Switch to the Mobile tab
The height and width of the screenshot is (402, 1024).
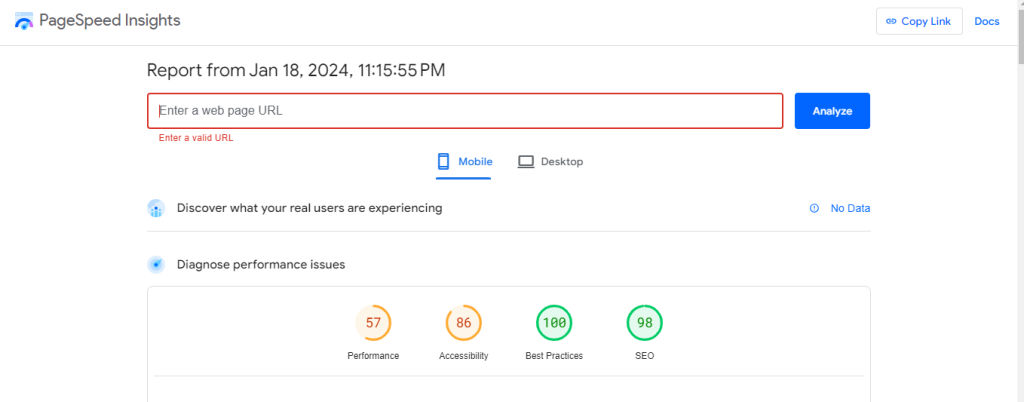click(464, 162)
